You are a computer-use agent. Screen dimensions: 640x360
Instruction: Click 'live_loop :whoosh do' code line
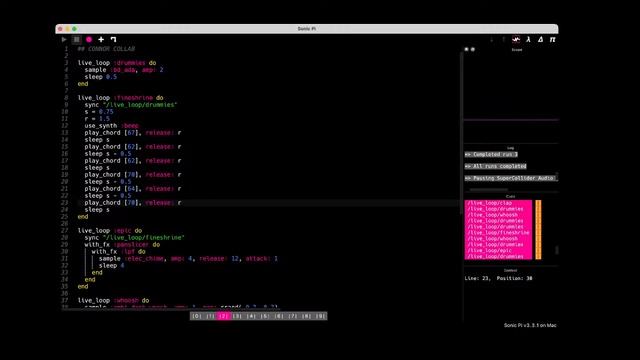click(x=113, y=300)
